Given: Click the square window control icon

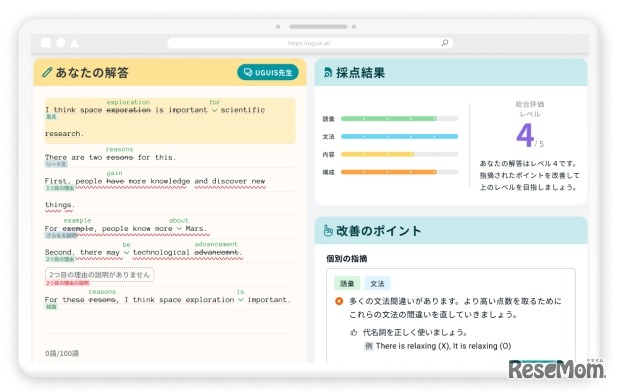Looking at the screenshot, I should (46, 43).
